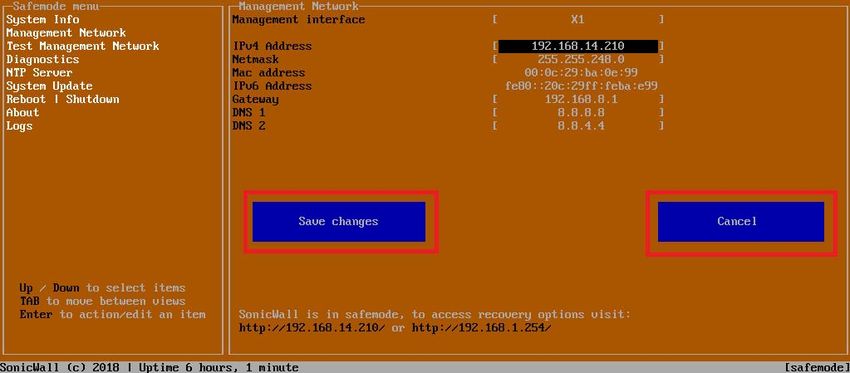Select System Update menu entry

coord(49,86)
